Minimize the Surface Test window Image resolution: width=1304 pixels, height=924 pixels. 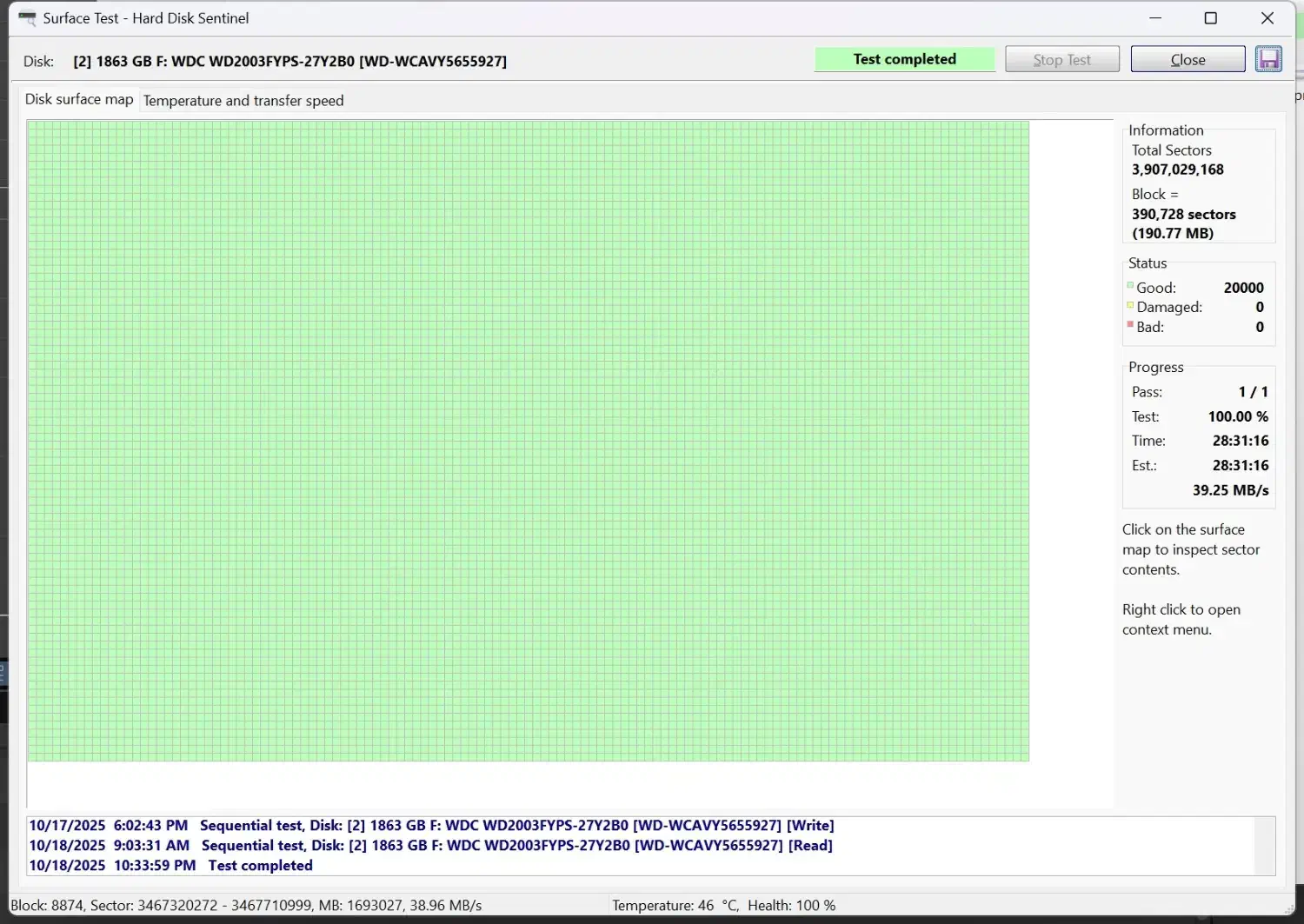pos(1155,18)
